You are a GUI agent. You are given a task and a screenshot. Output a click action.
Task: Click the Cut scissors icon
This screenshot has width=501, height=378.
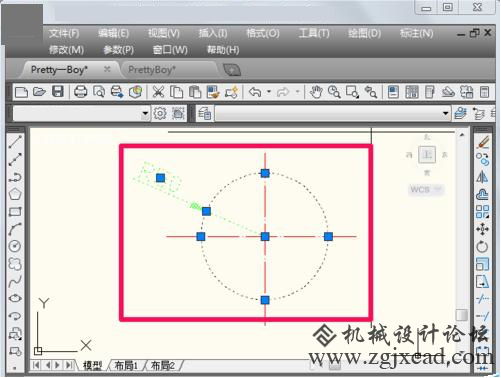(x=158, y=92)
